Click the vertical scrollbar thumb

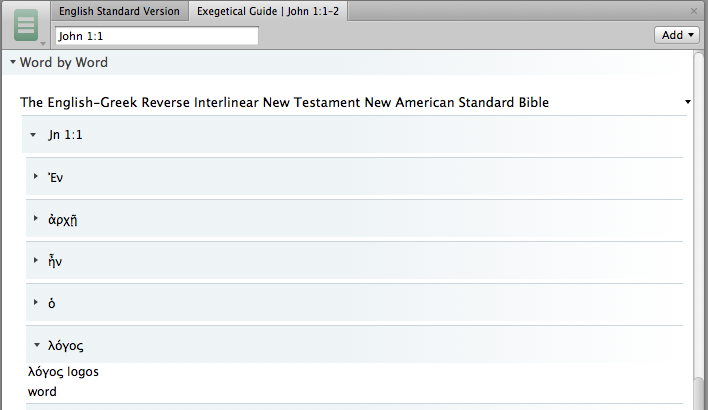tap(699, 393)
